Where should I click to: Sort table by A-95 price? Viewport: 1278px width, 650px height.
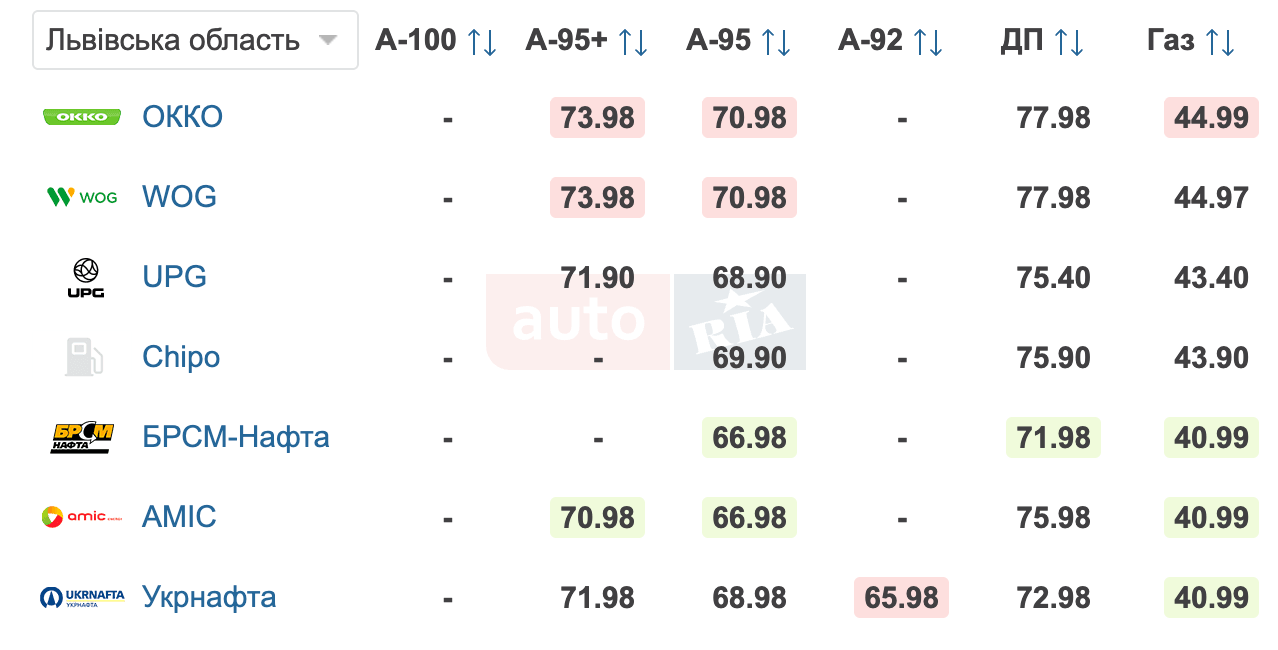pyautogui.click(x=776, y=41)
